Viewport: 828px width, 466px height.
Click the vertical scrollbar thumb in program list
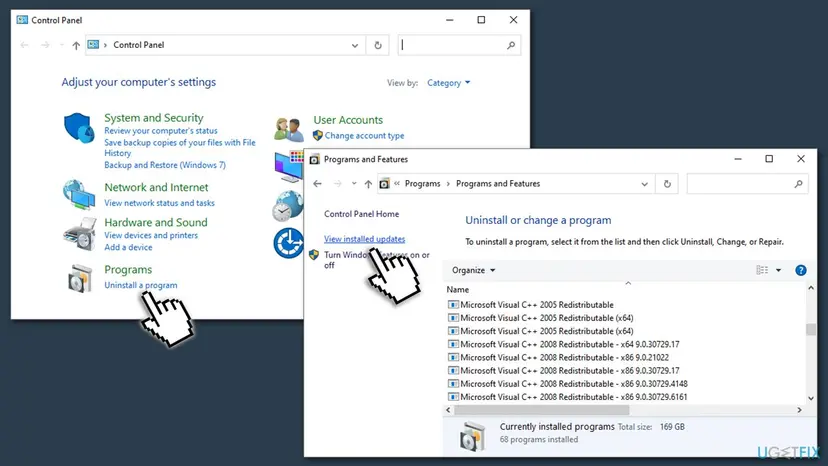pyautogui.click(x=811, y=329)
